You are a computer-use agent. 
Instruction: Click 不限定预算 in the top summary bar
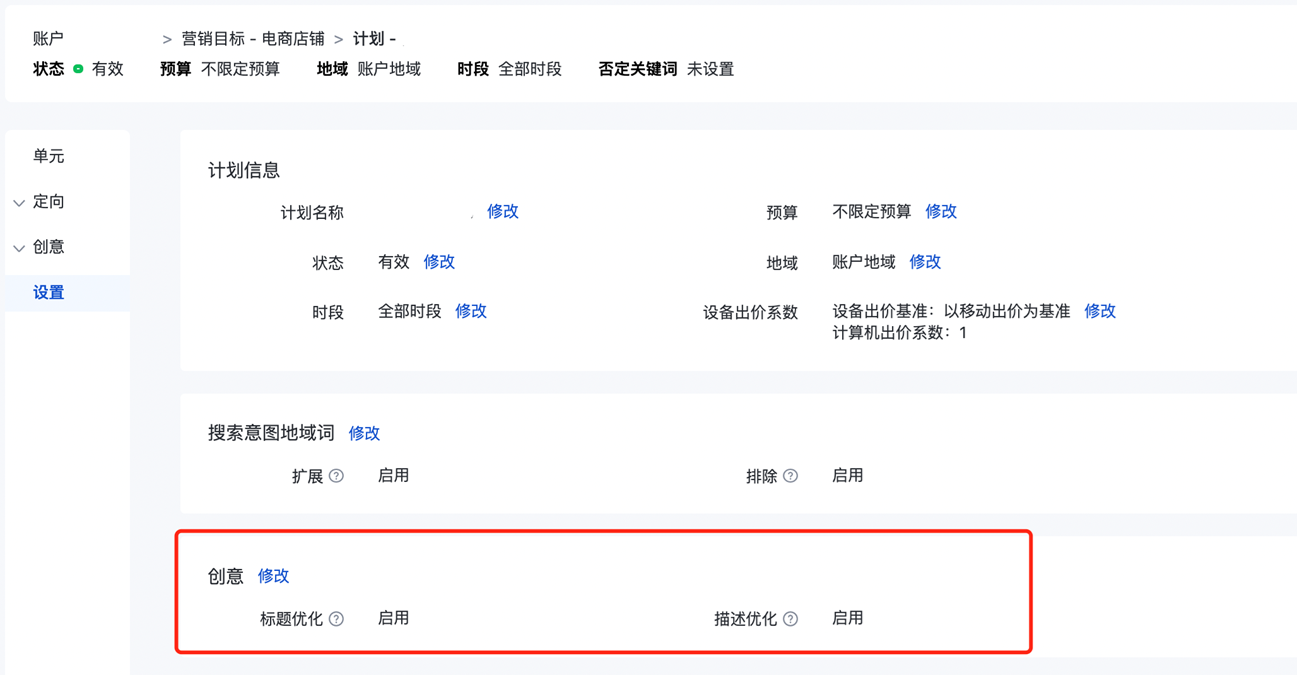coord(240,69)
